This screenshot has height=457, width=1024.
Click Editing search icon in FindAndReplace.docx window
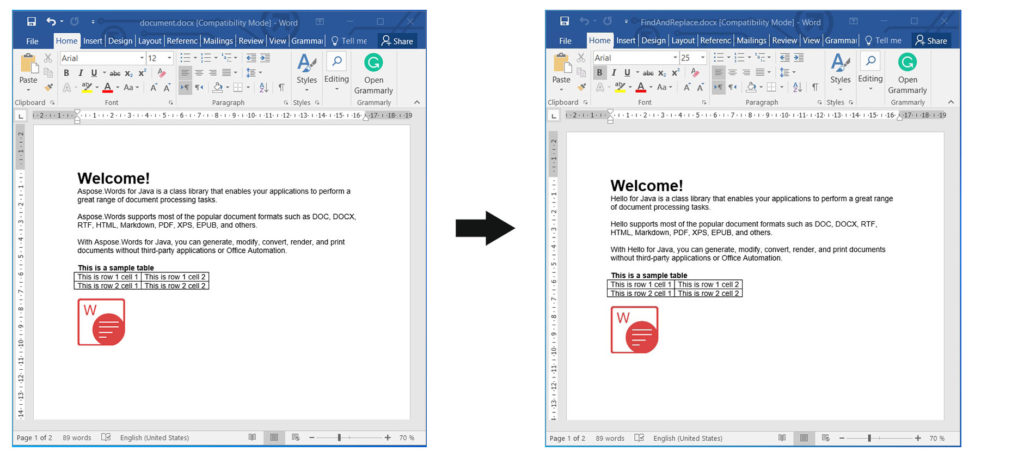coord(870,62)
